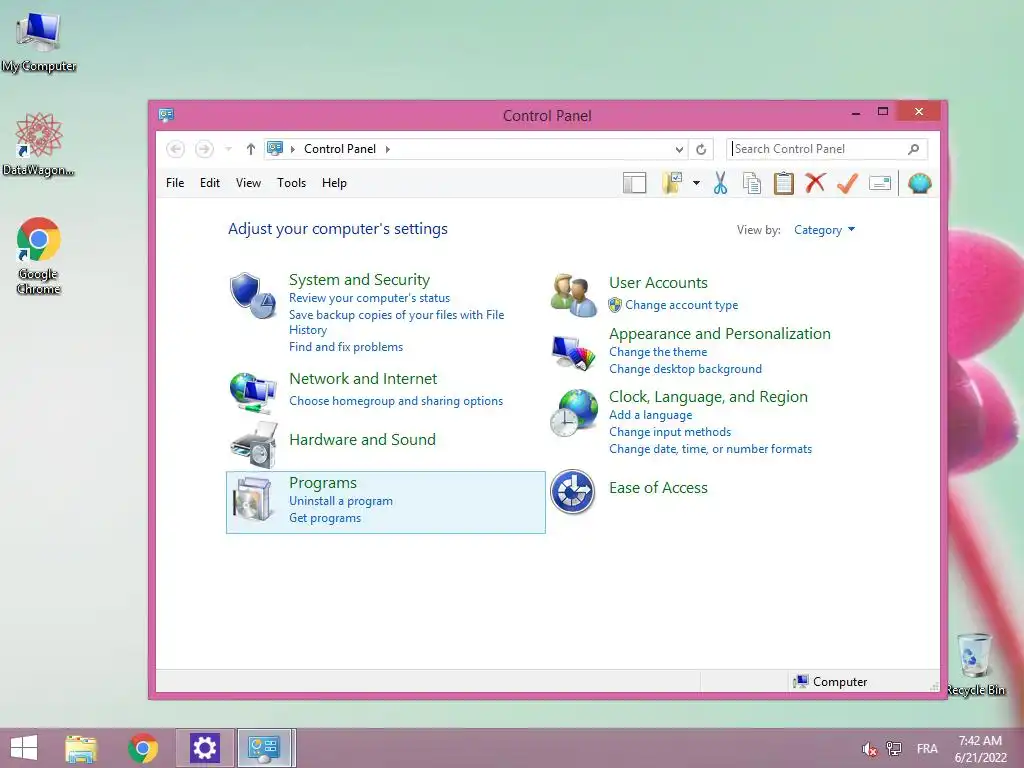Open Clock, Language, and Region category

tap(708, 396)
